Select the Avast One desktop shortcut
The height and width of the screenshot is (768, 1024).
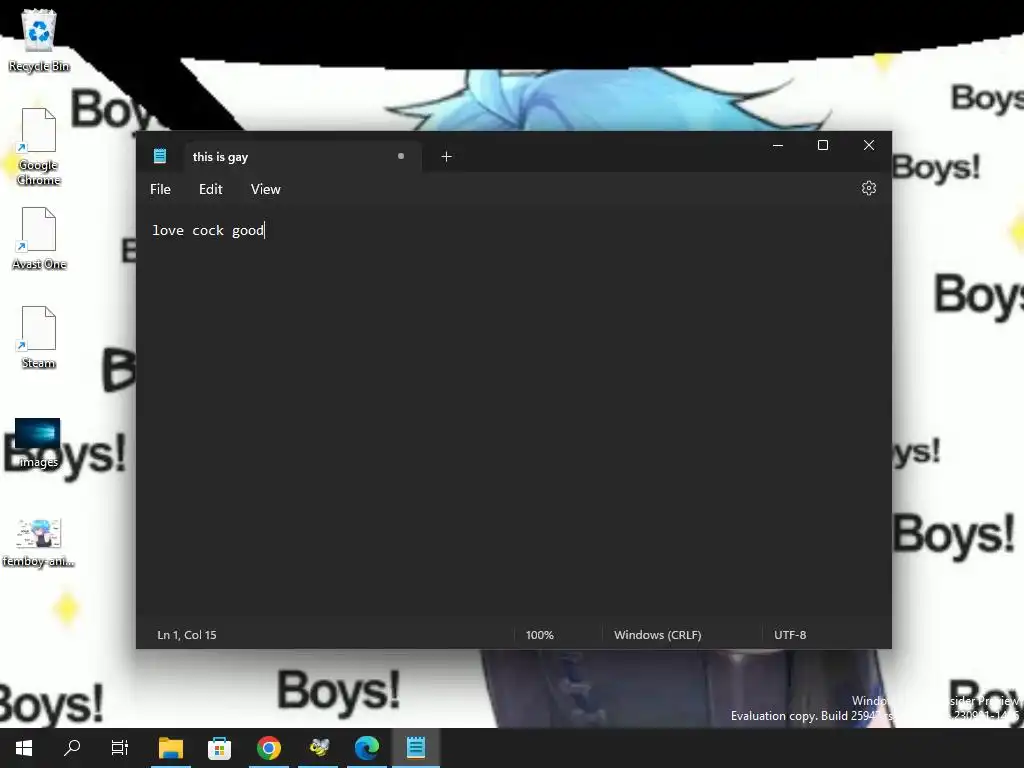(39, 239)
